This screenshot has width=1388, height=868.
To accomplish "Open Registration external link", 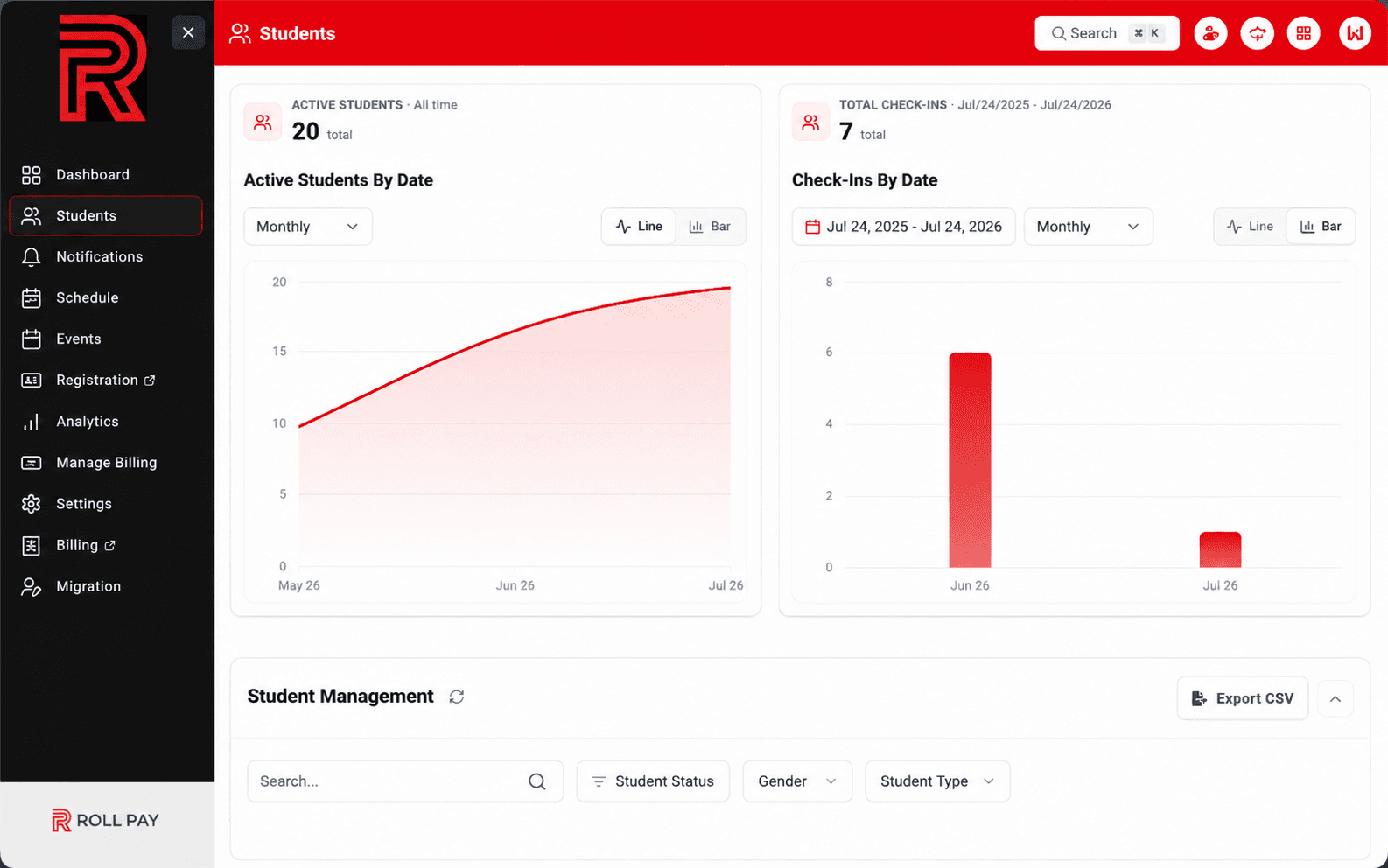I will pos(106,381).
